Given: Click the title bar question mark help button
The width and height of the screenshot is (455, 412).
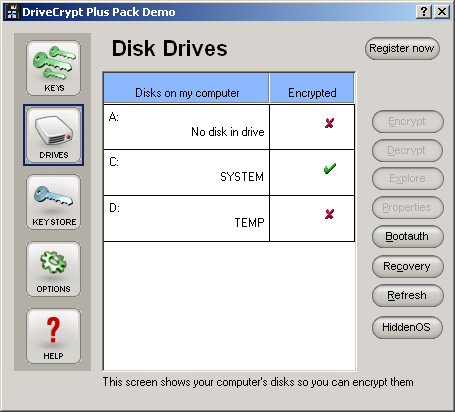Looking at the screenshot, I should (x=424, y=12).
